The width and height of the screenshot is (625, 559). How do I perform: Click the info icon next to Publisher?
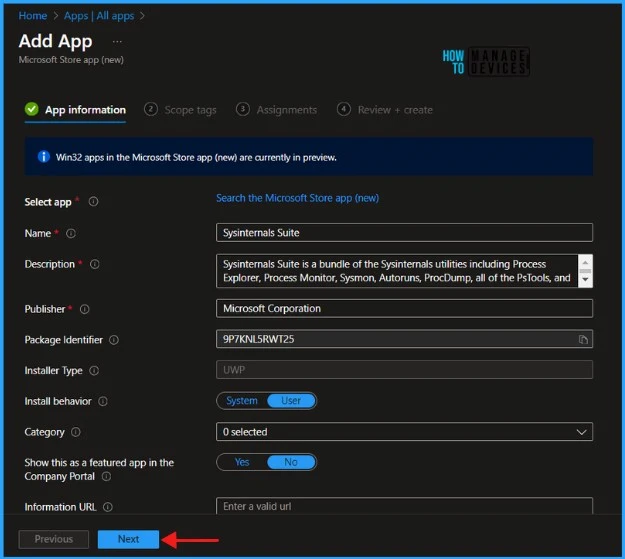pyautogui.click(x=85, y=309)
